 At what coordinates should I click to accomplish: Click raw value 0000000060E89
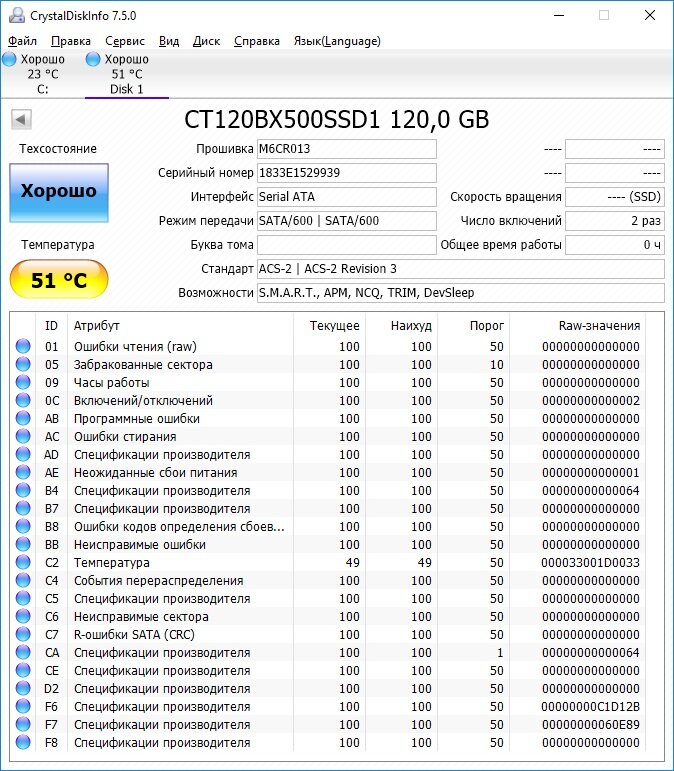pos(590,724)
